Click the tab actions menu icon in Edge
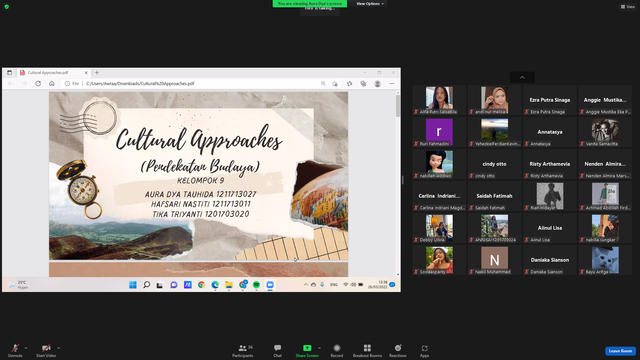640x360 pixels. pyautogui.click(x=9, y=73)
